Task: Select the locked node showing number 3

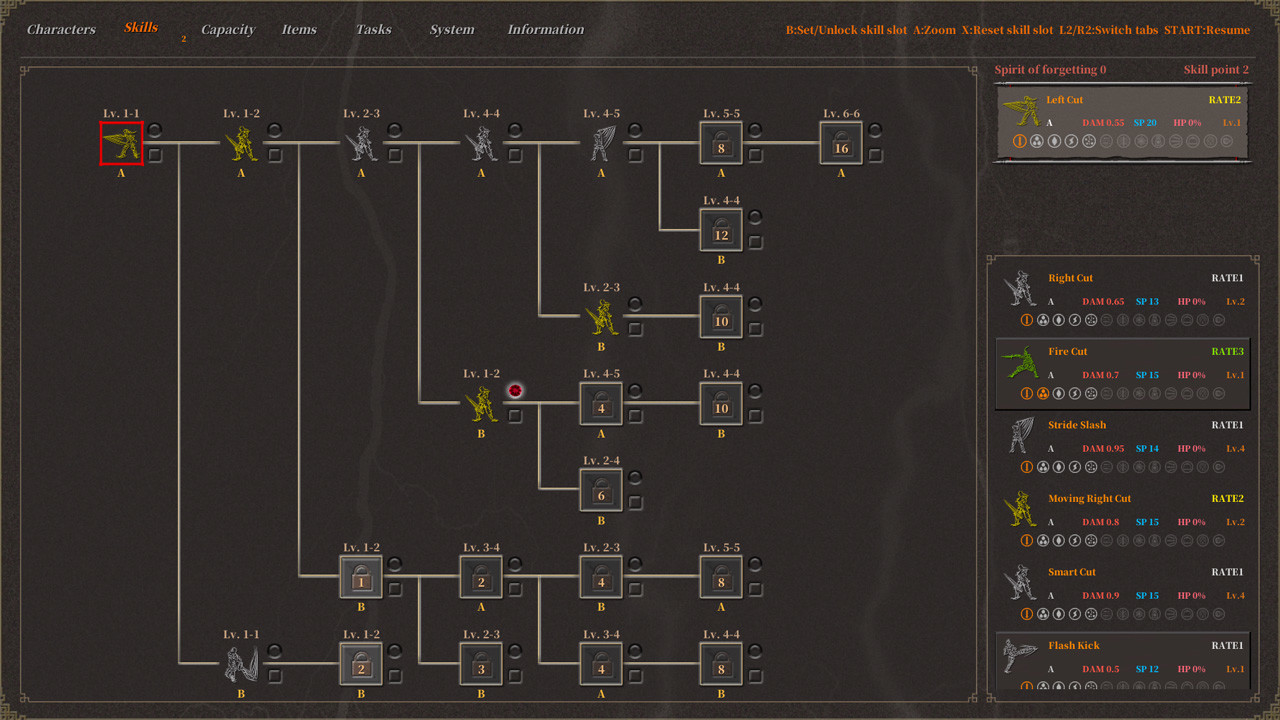Action: point(481,664)
